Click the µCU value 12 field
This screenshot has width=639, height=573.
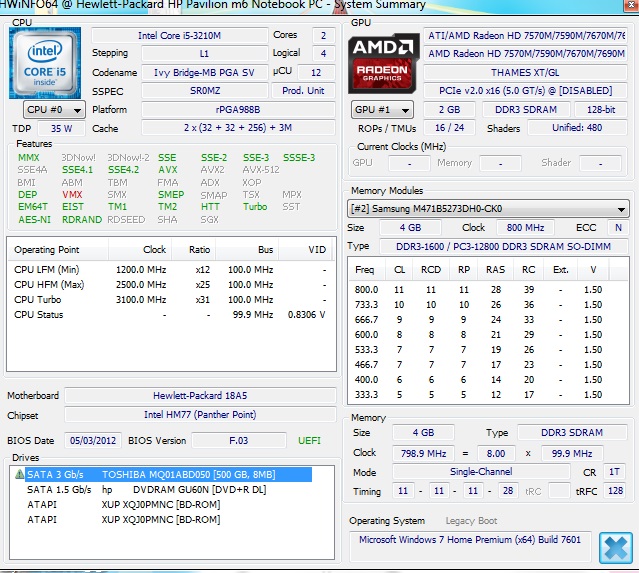[x=316, y=73]
